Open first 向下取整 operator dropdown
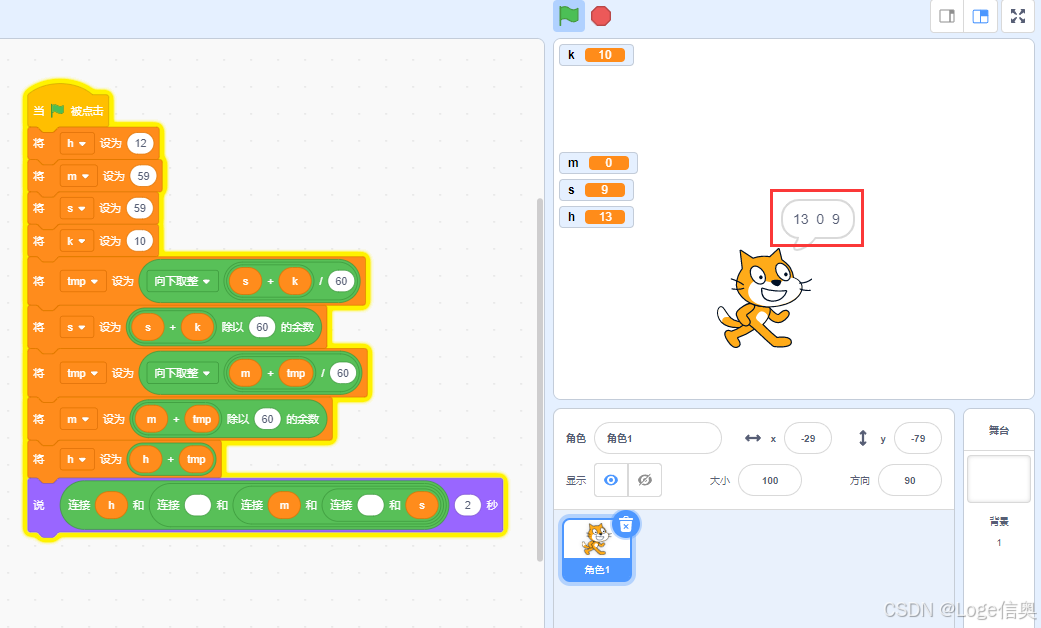This screenshot has width=1041, height=628. (x=182, y=281)
